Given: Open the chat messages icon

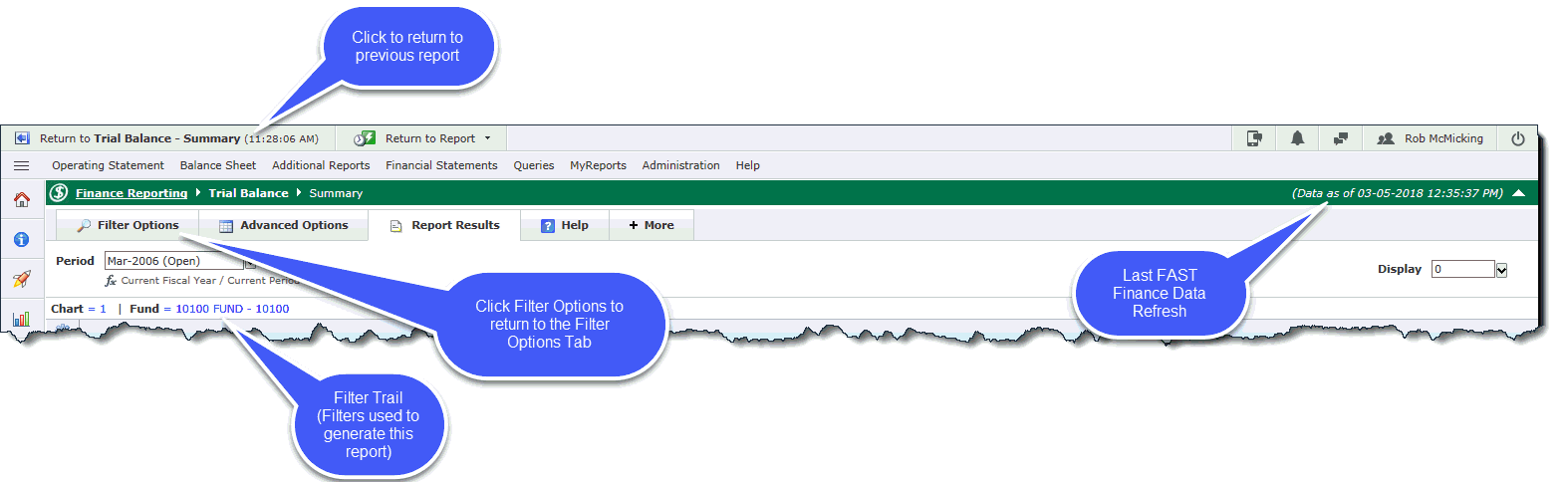Looking at the screenshot, I should click(1341, 138).
